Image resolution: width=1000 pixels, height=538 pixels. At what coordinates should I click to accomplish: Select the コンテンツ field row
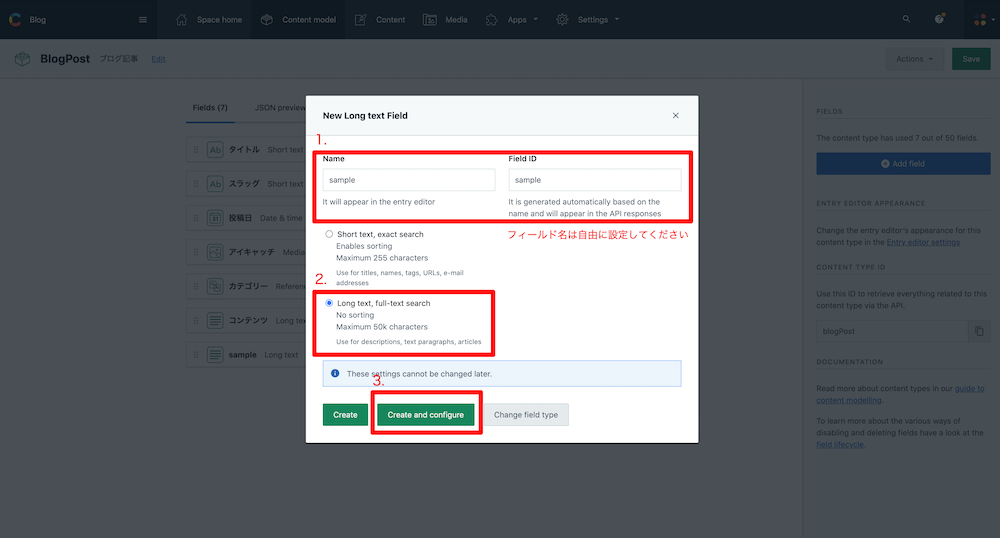[x=246, y=321]
